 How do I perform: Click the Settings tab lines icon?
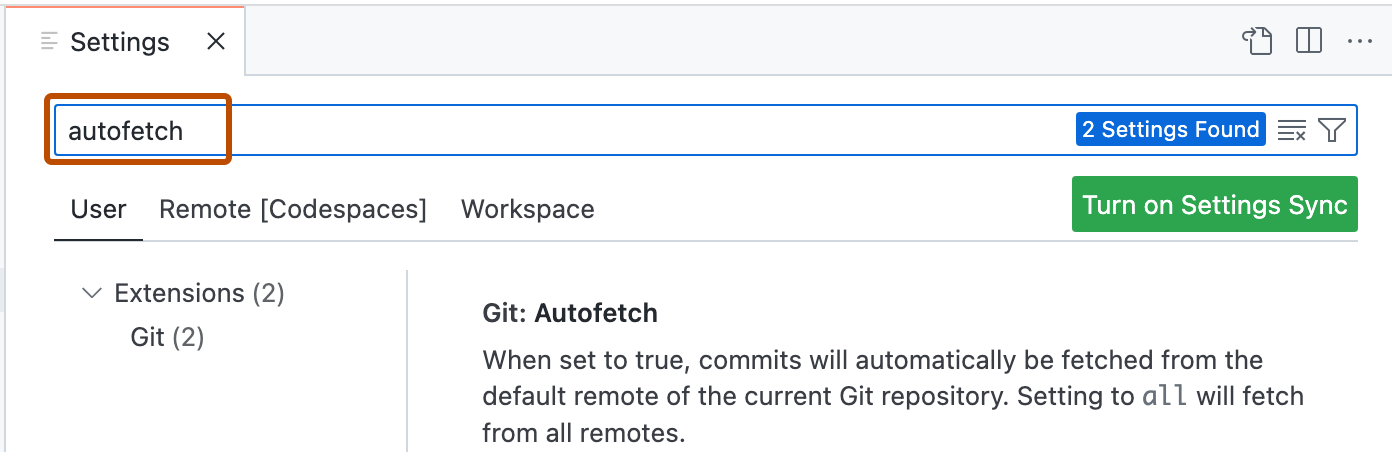(50, 42)
